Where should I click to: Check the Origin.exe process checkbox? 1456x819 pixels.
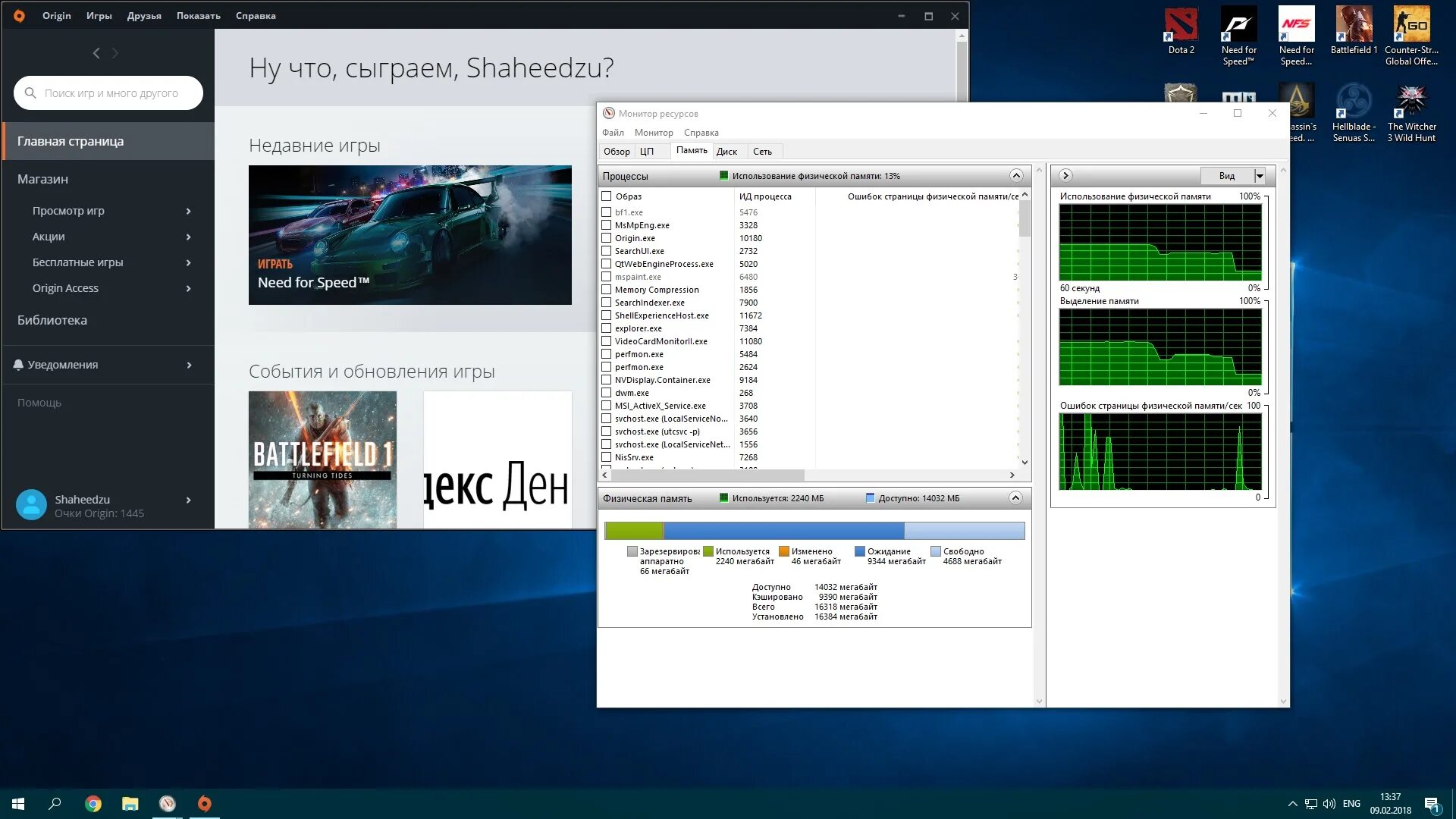coord(607,238)
